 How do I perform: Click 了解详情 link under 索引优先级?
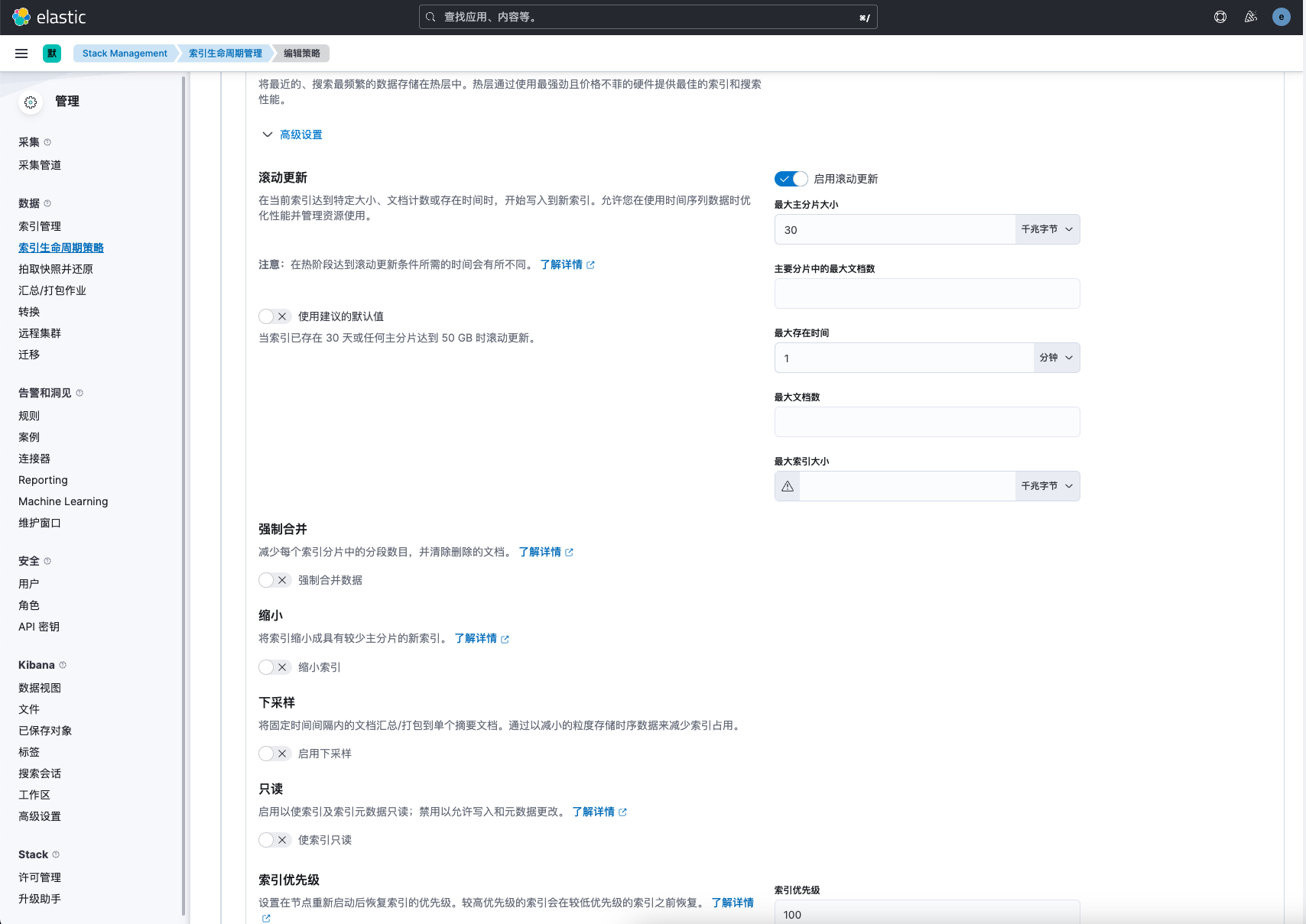point(733,903)
